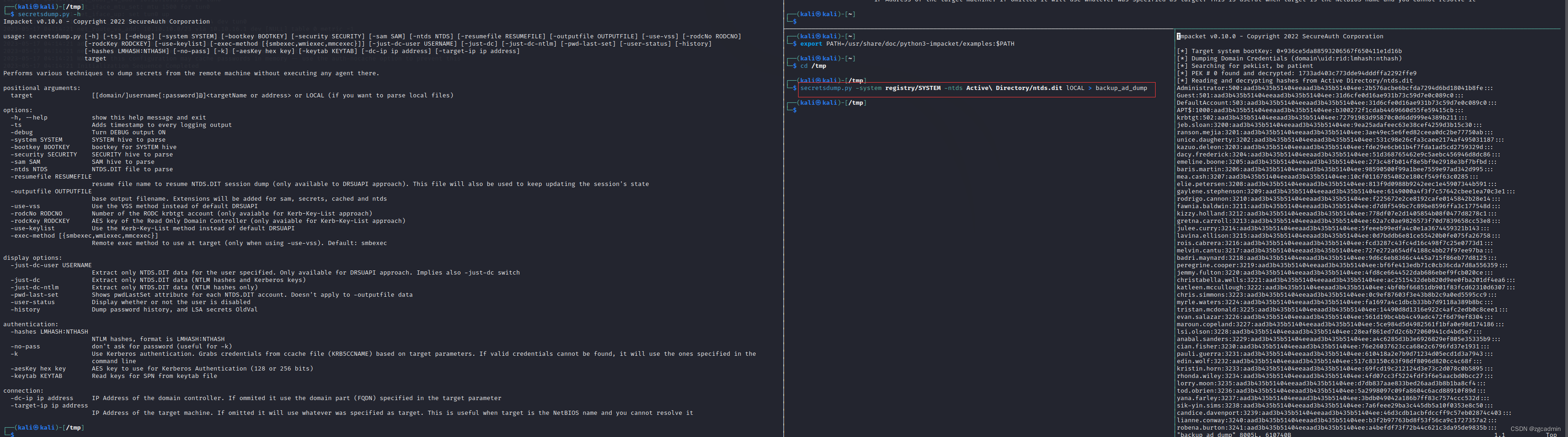Click the 'PEK # 0 found and decrypted' line
The image size is (1568, 437).
pyautogui.click(x=1296, y=73)
